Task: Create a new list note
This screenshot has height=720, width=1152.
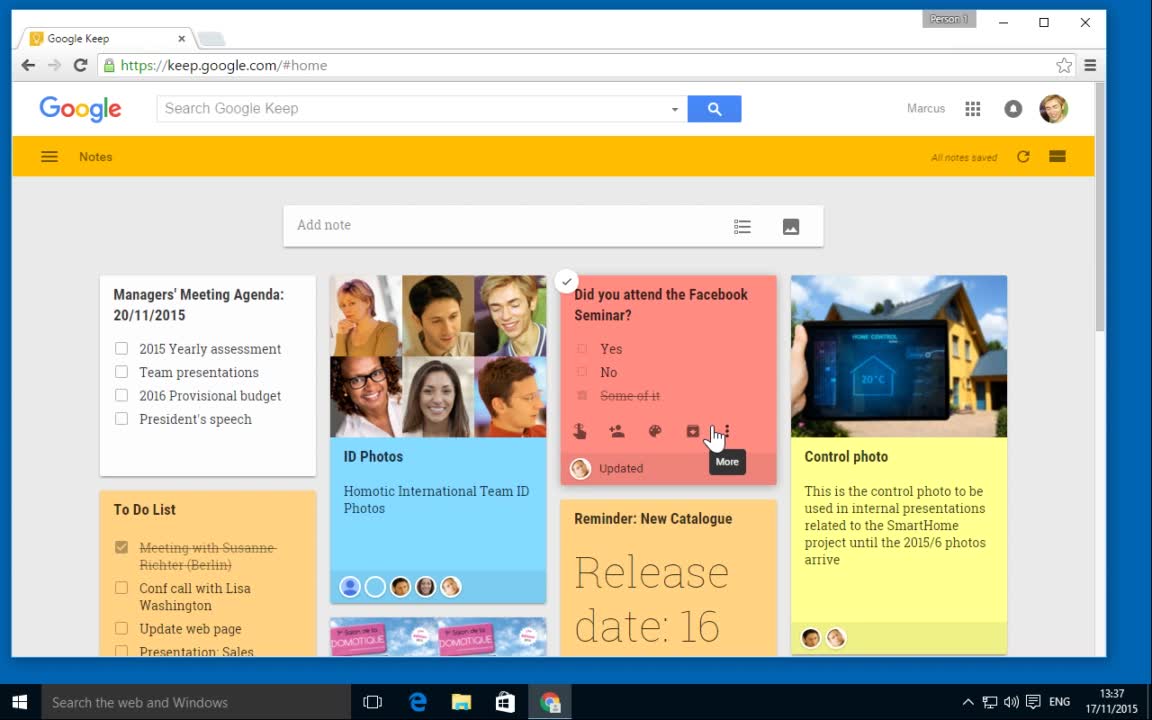Action: [742, 227]
